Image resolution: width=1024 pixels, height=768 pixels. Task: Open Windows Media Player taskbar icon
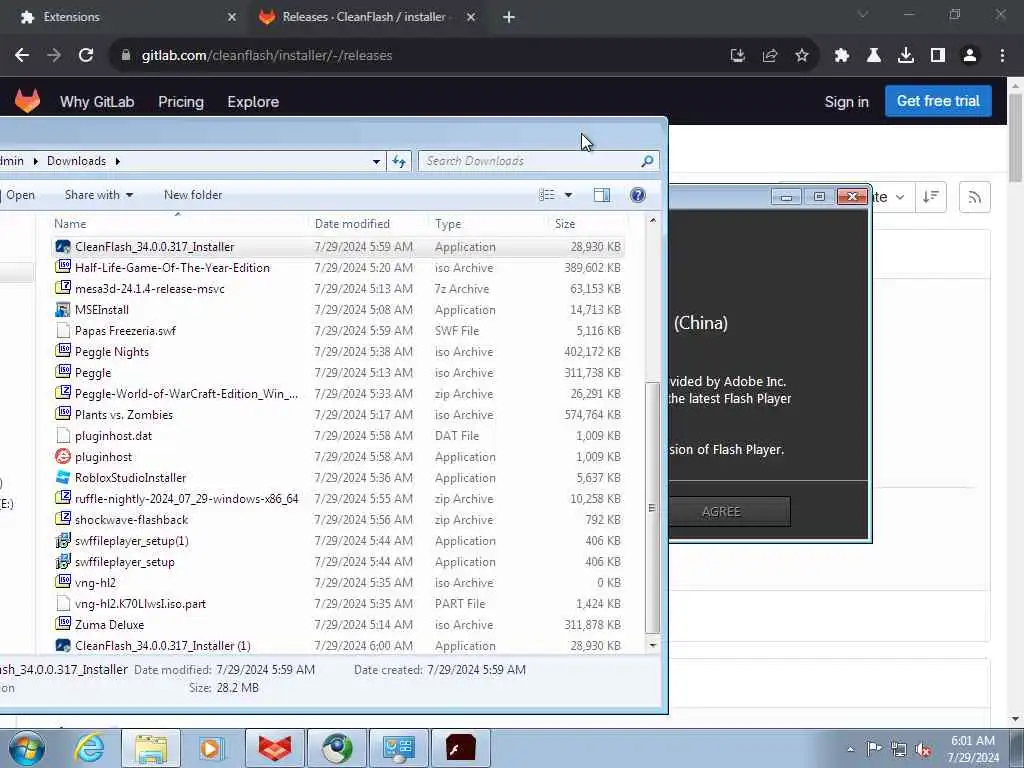pyautogui.click(x=211, y=748)
